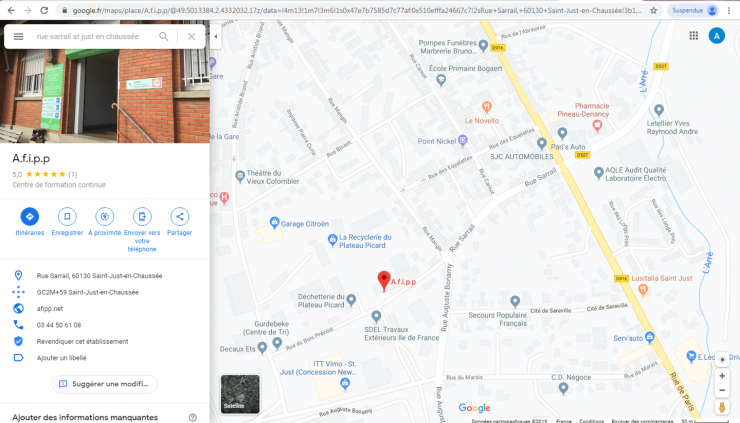Screen dimensions: 740x423
Task: Collapse the side panel with the arrow
Action: 216,36
